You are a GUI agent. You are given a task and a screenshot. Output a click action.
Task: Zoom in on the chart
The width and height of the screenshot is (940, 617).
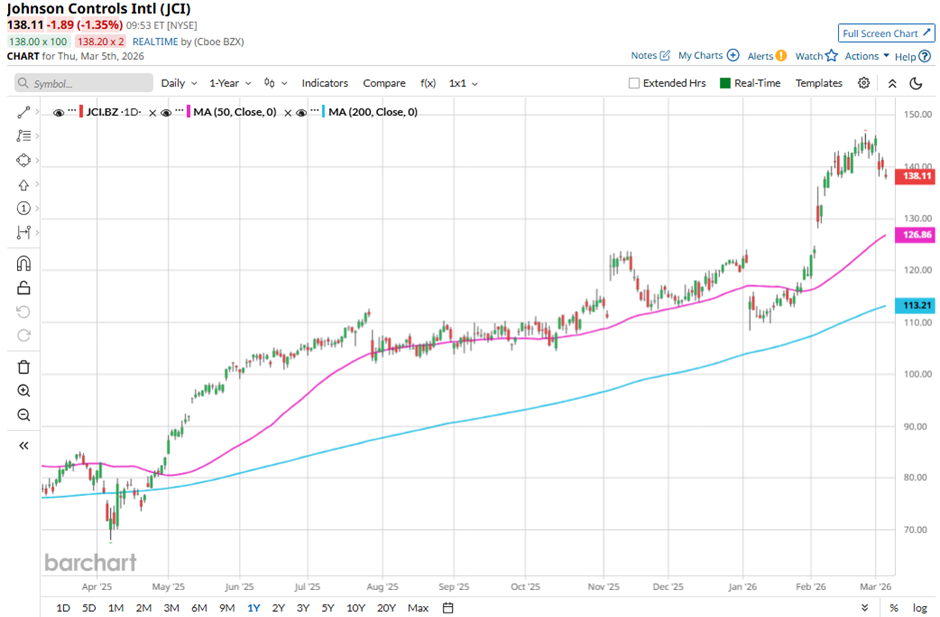pos(24,391)
